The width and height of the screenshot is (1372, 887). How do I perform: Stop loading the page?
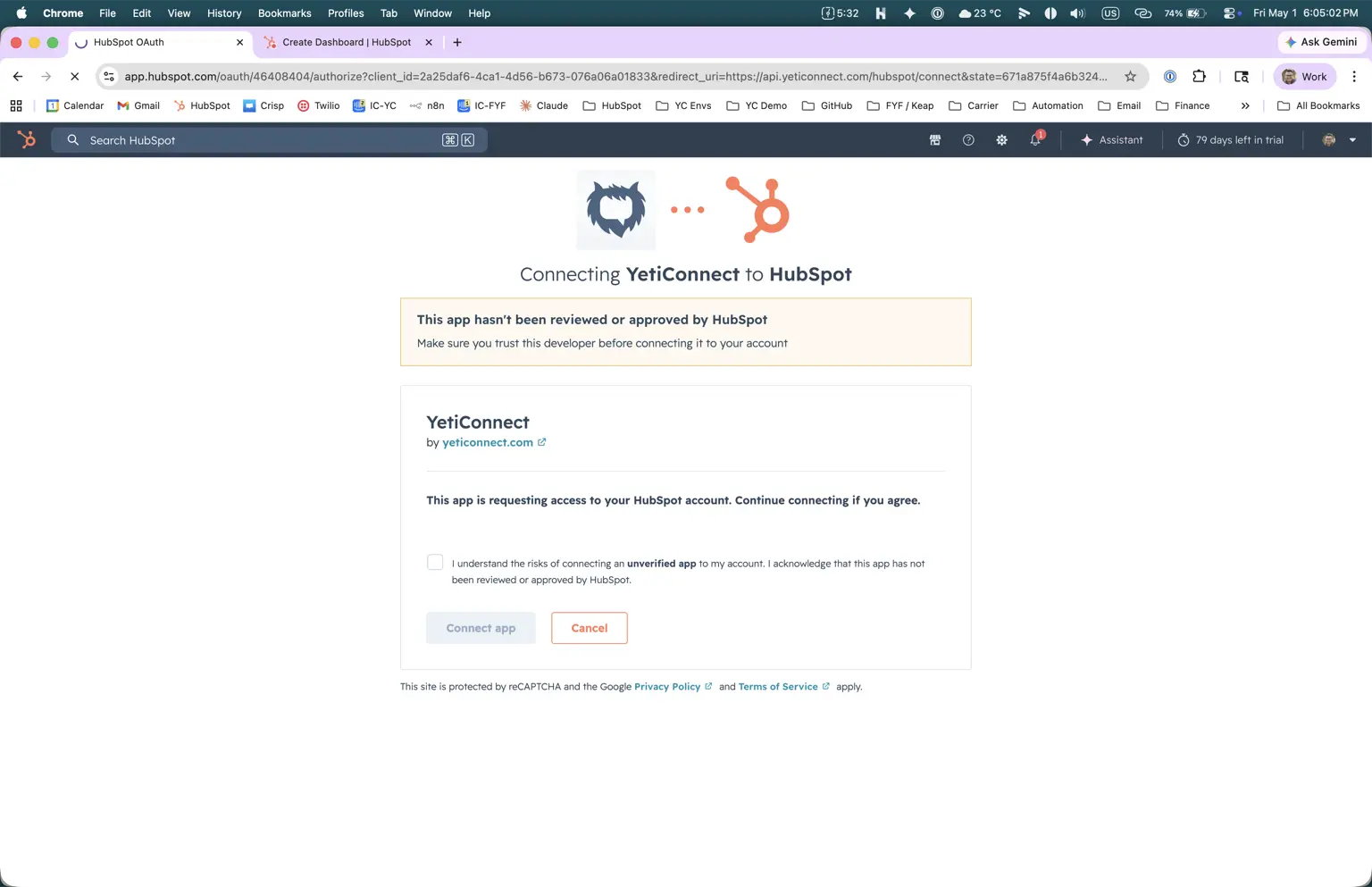[75, 77]
